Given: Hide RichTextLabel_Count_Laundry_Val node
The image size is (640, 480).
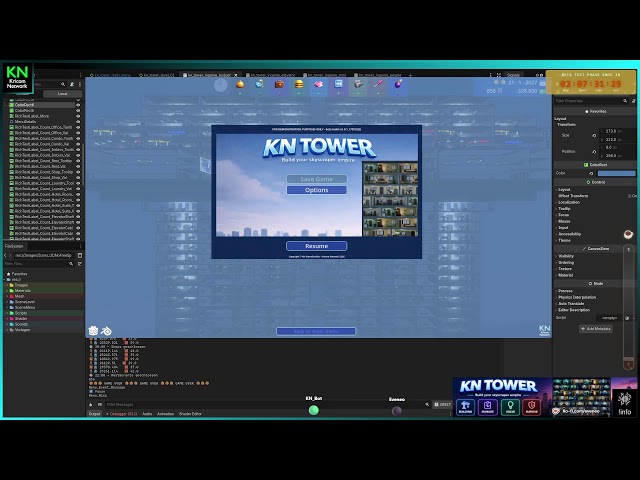Looking at the screenshot, I should pyautogui.click(x=78, y=189).
